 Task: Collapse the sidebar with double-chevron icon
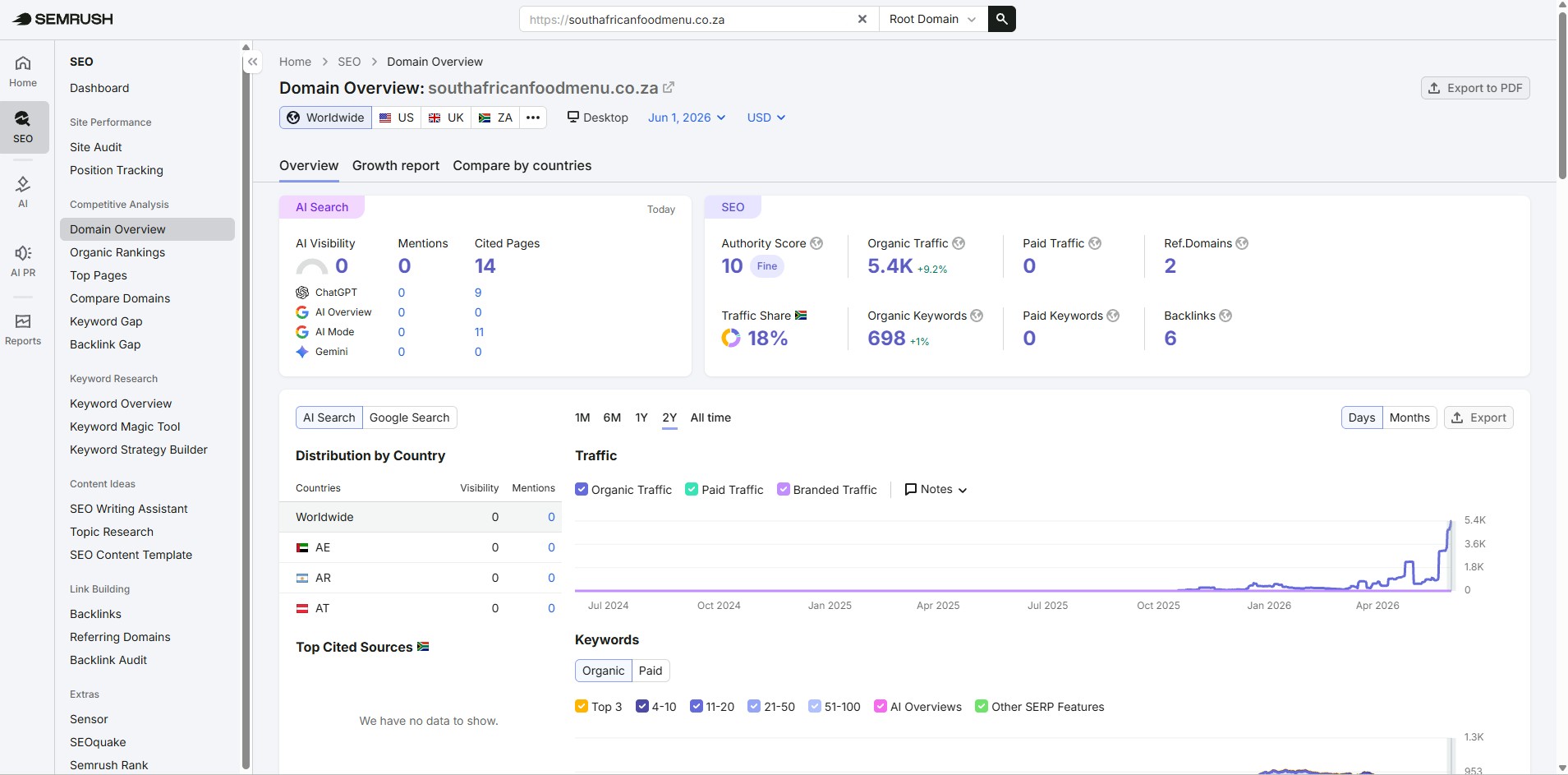point(253,62)
